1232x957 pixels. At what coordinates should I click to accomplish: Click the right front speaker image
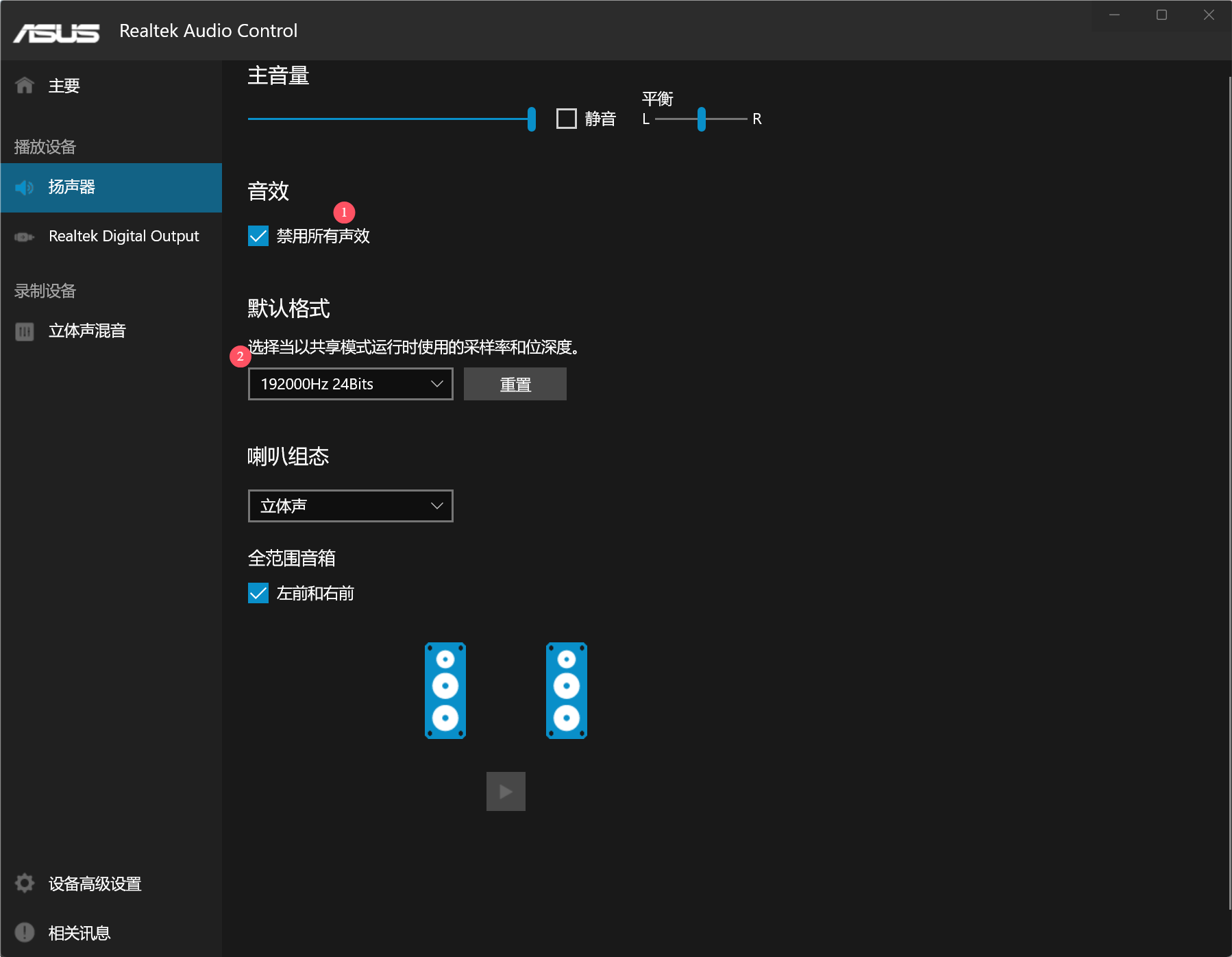[566, 690]
